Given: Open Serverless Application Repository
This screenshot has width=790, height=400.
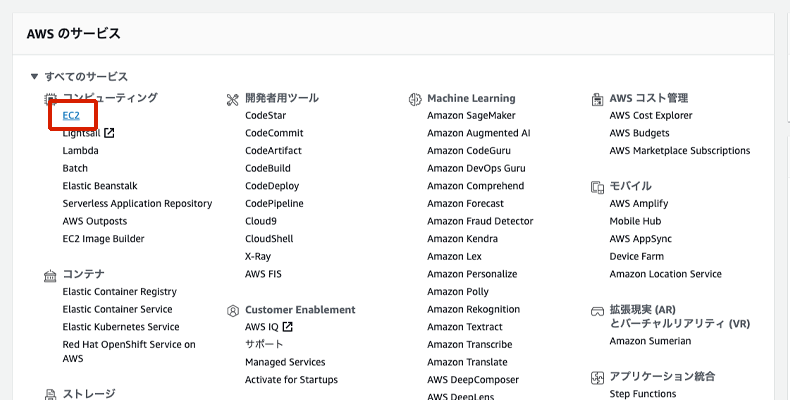Looking at the screenshot, I should pyautogui.click(x=137, y=204).
